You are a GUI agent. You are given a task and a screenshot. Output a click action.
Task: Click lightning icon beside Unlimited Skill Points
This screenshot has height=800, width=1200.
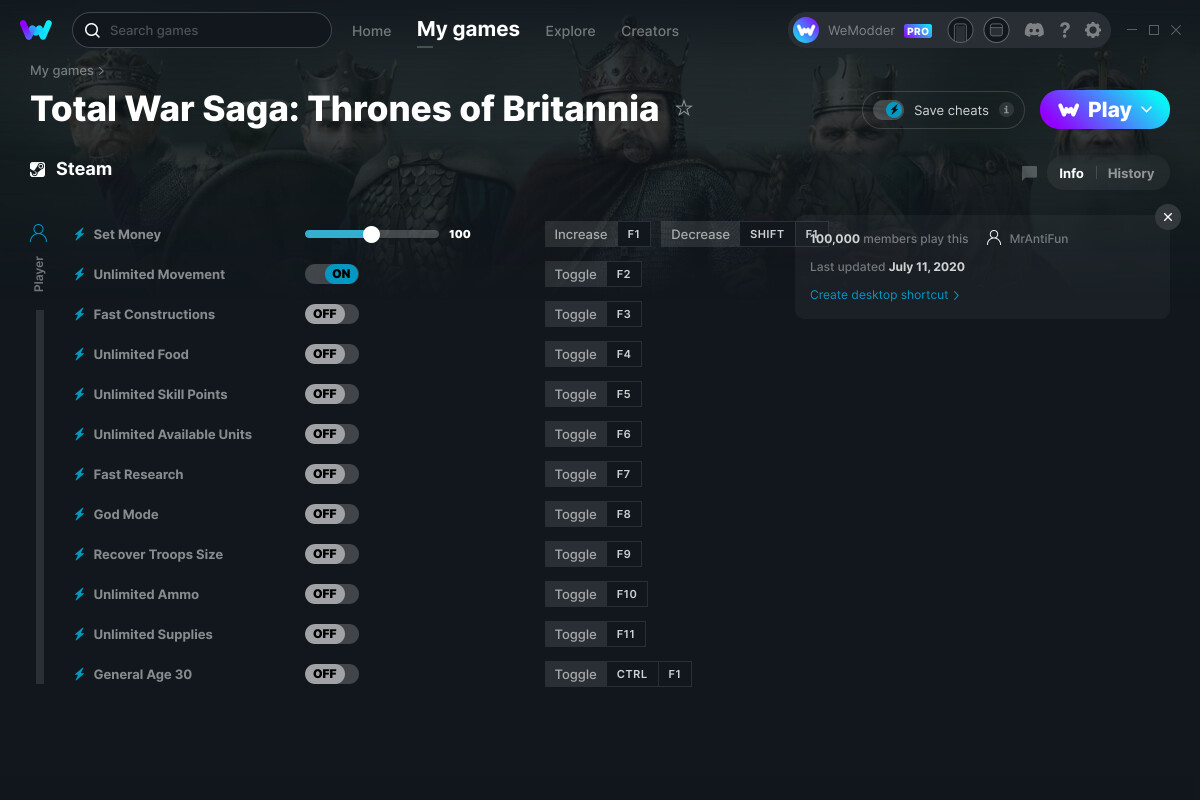(80, 394)
